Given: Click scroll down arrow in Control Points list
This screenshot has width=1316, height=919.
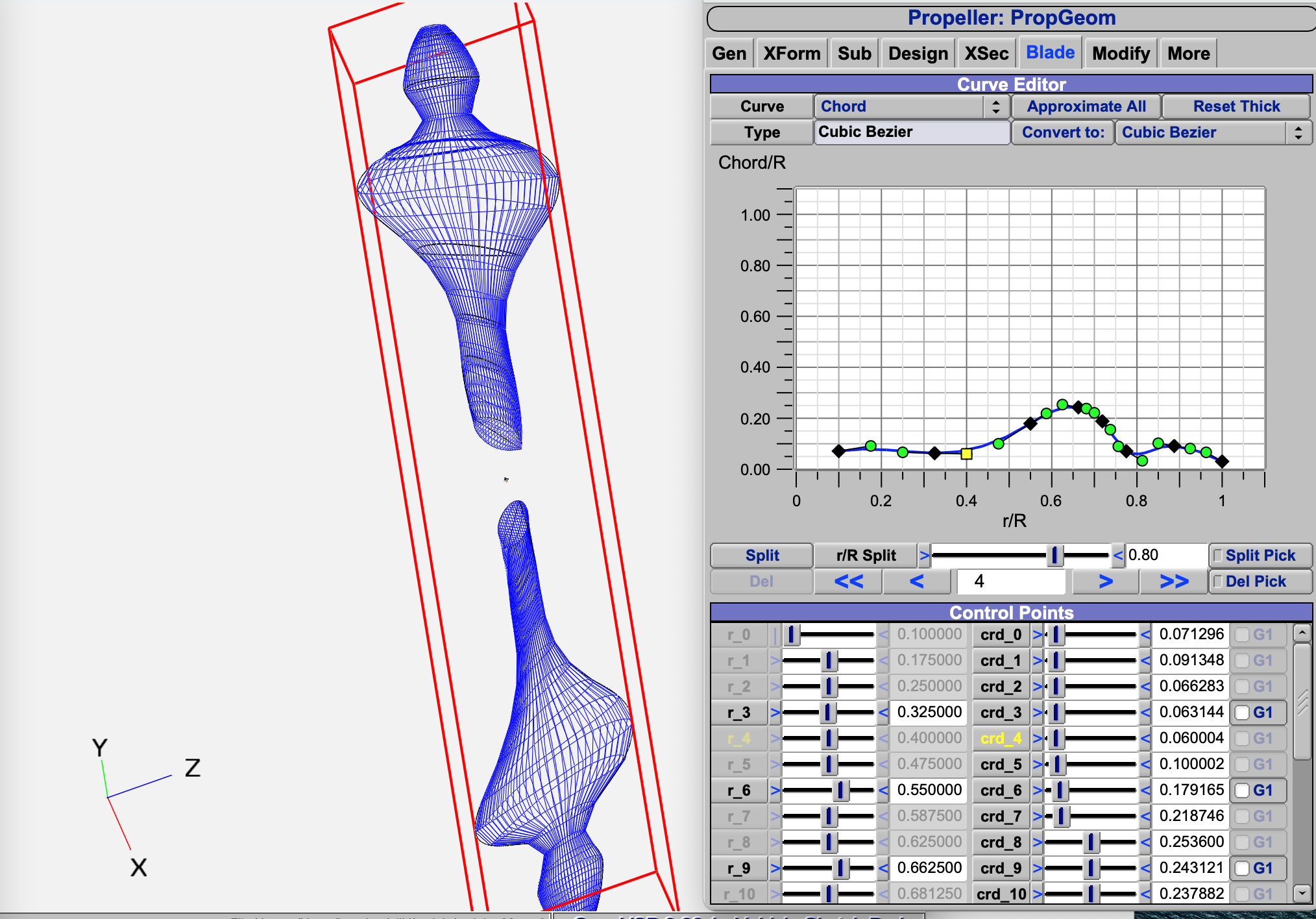Looking at the screenshot, I should pos(1302,894).
